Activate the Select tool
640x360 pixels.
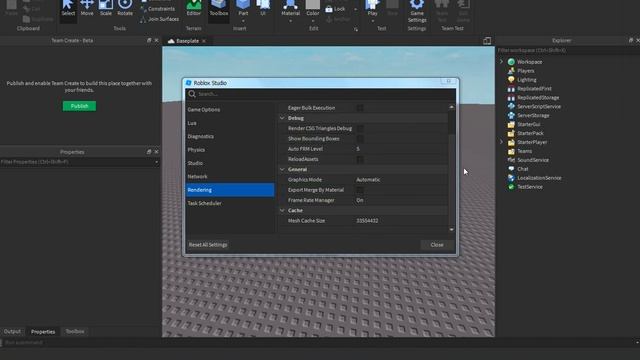(x=68, y=8)
